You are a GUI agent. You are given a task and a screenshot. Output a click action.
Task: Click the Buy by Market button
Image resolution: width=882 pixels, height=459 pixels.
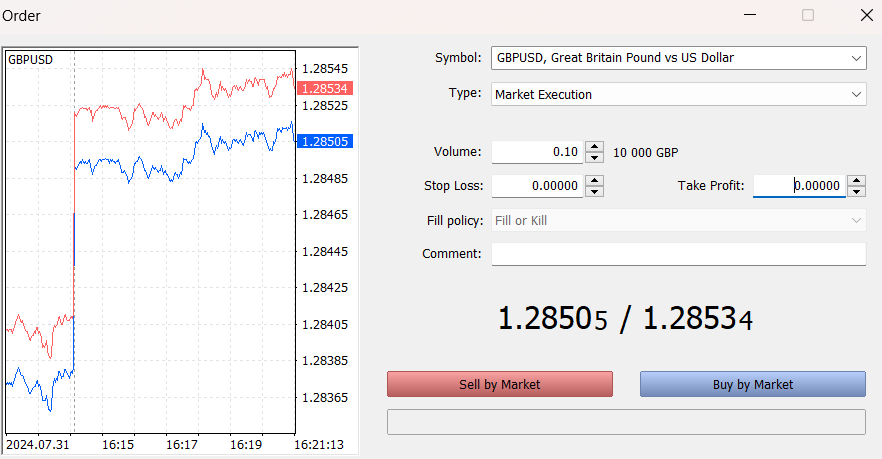[753, 384]
